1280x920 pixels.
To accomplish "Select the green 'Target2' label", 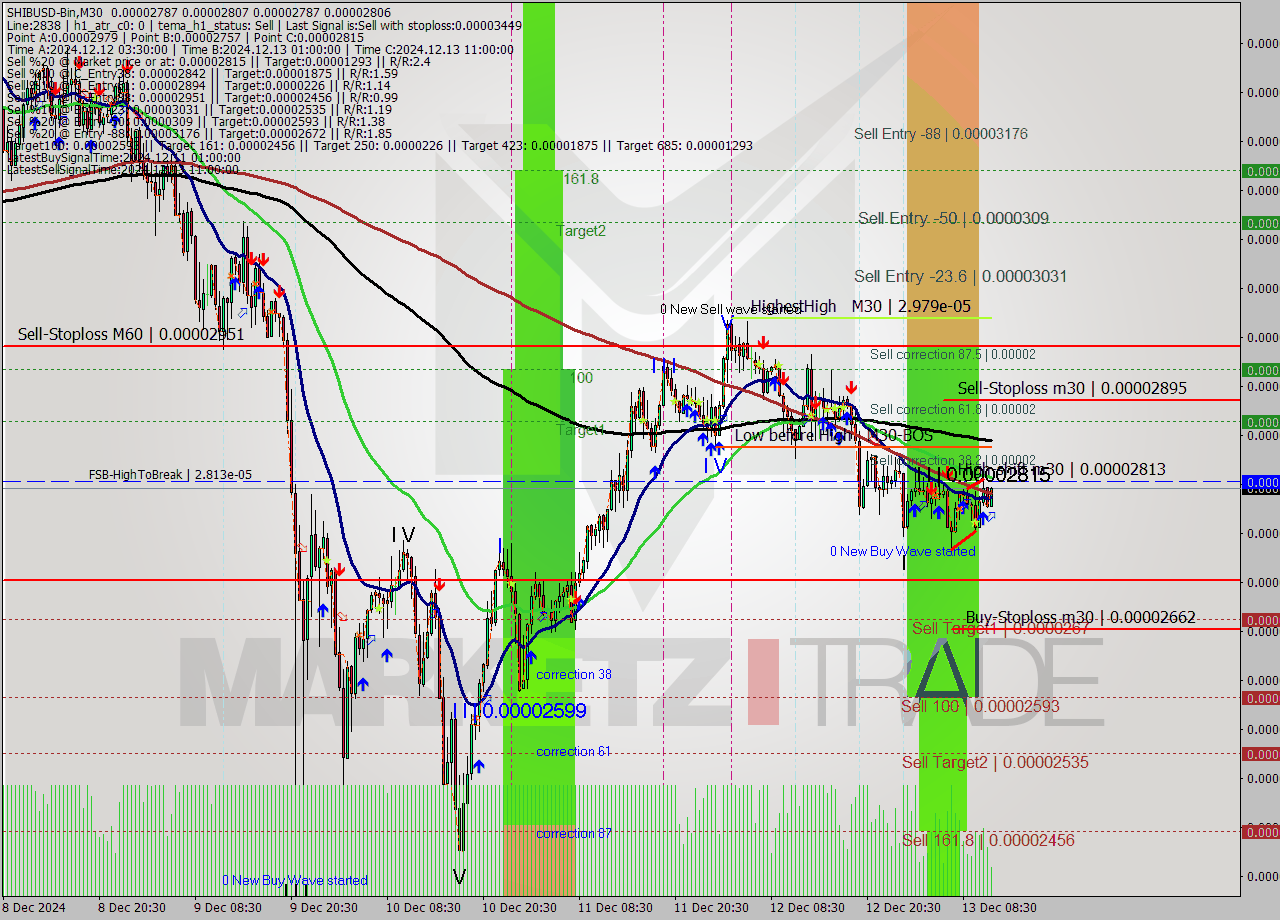I will tap(581, 231).
